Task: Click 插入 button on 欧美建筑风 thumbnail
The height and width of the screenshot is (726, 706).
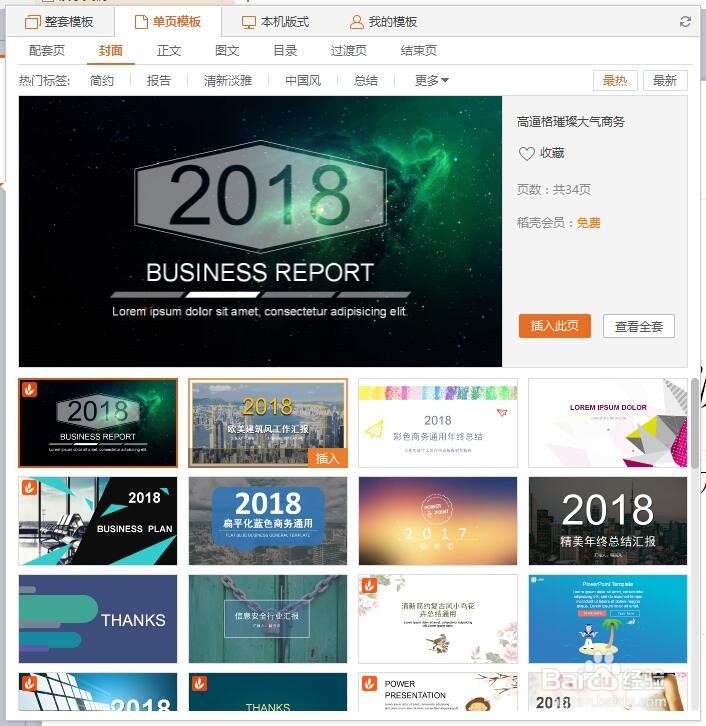Action: click(327, 458)
